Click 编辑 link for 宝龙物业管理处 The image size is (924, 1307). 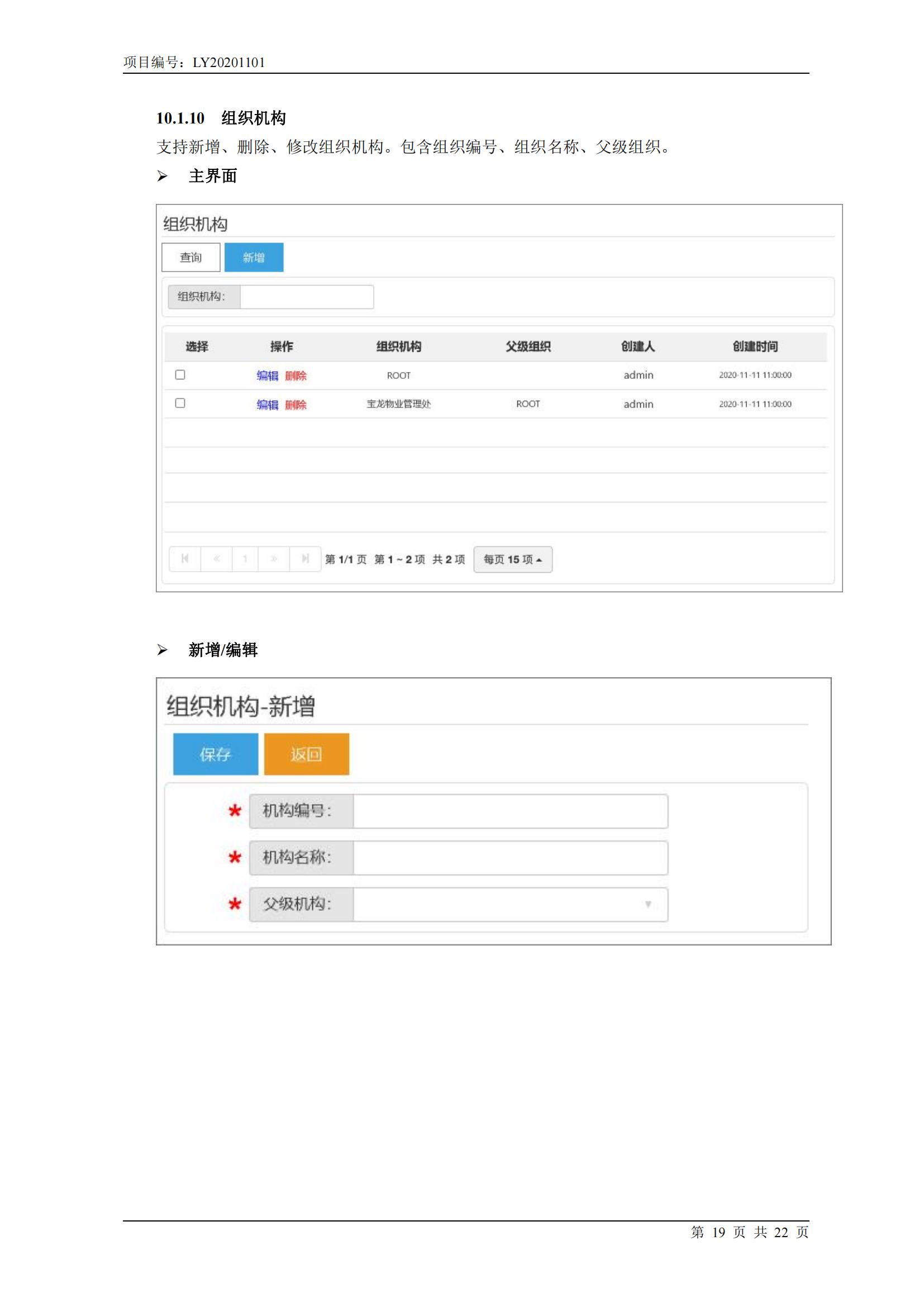[x=268, y=405]
